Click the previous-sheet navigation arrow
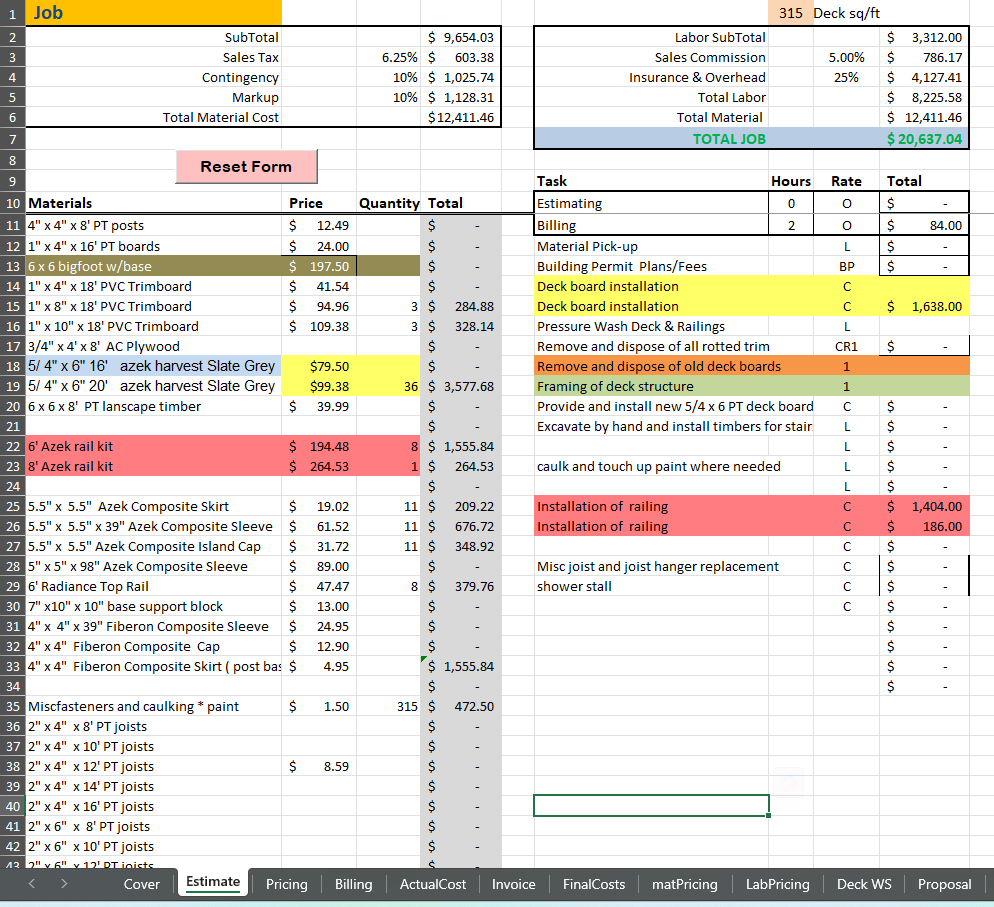 click(30, 884)
